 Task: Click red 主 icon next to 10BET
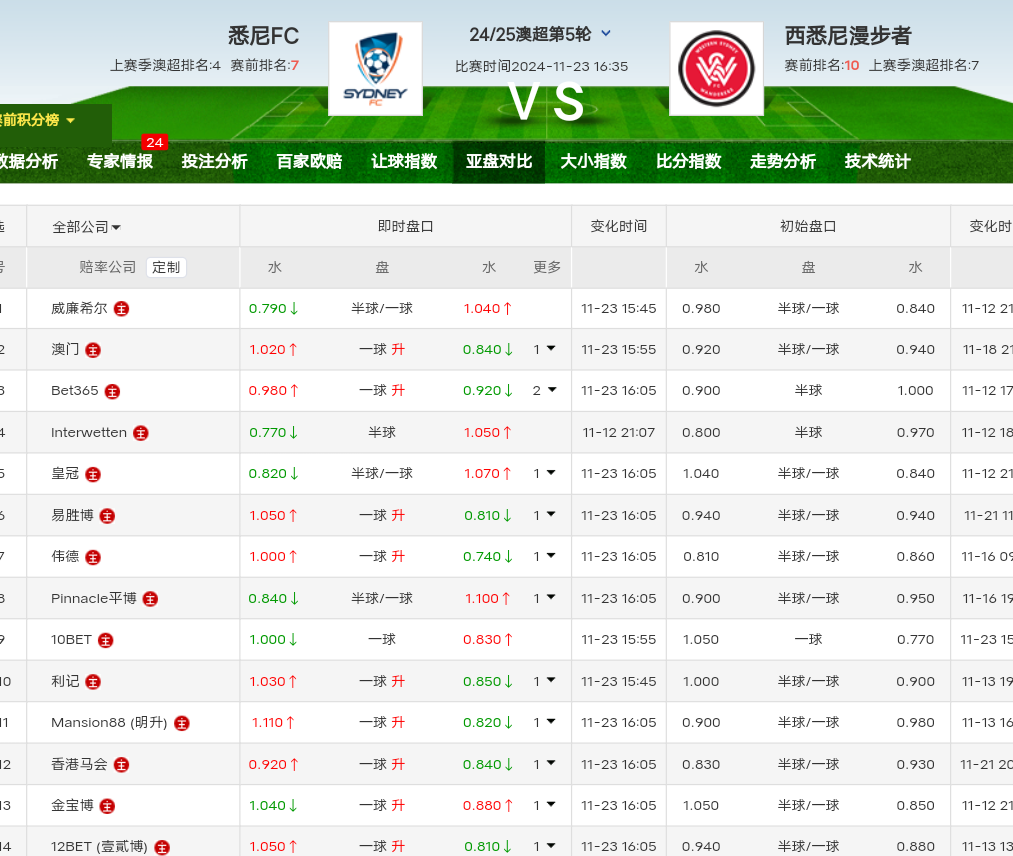click(105, 640)
